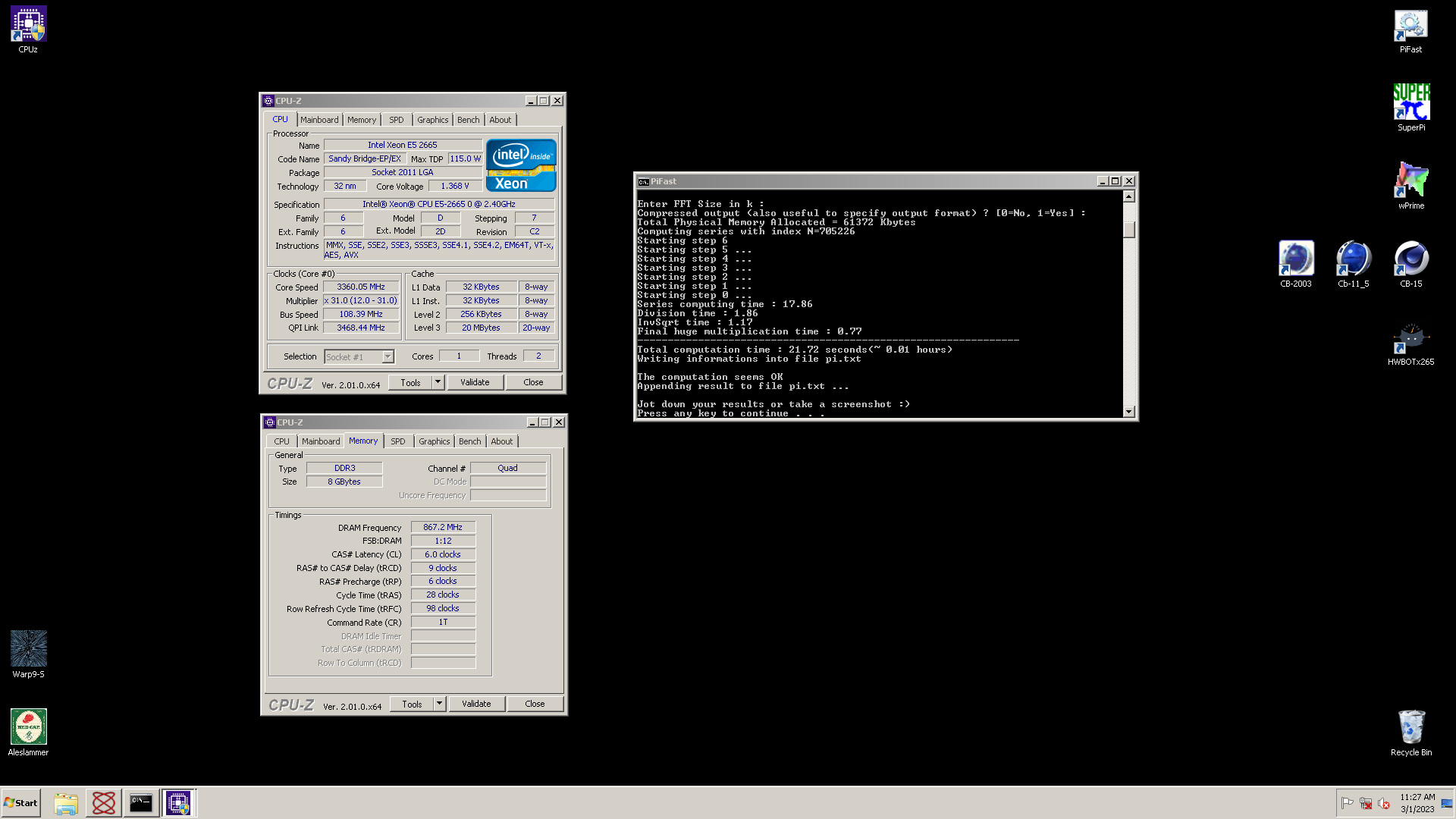Click the Channel # Quad field
The width and height of the screenshot is (1456, 819).
[508, 468]
